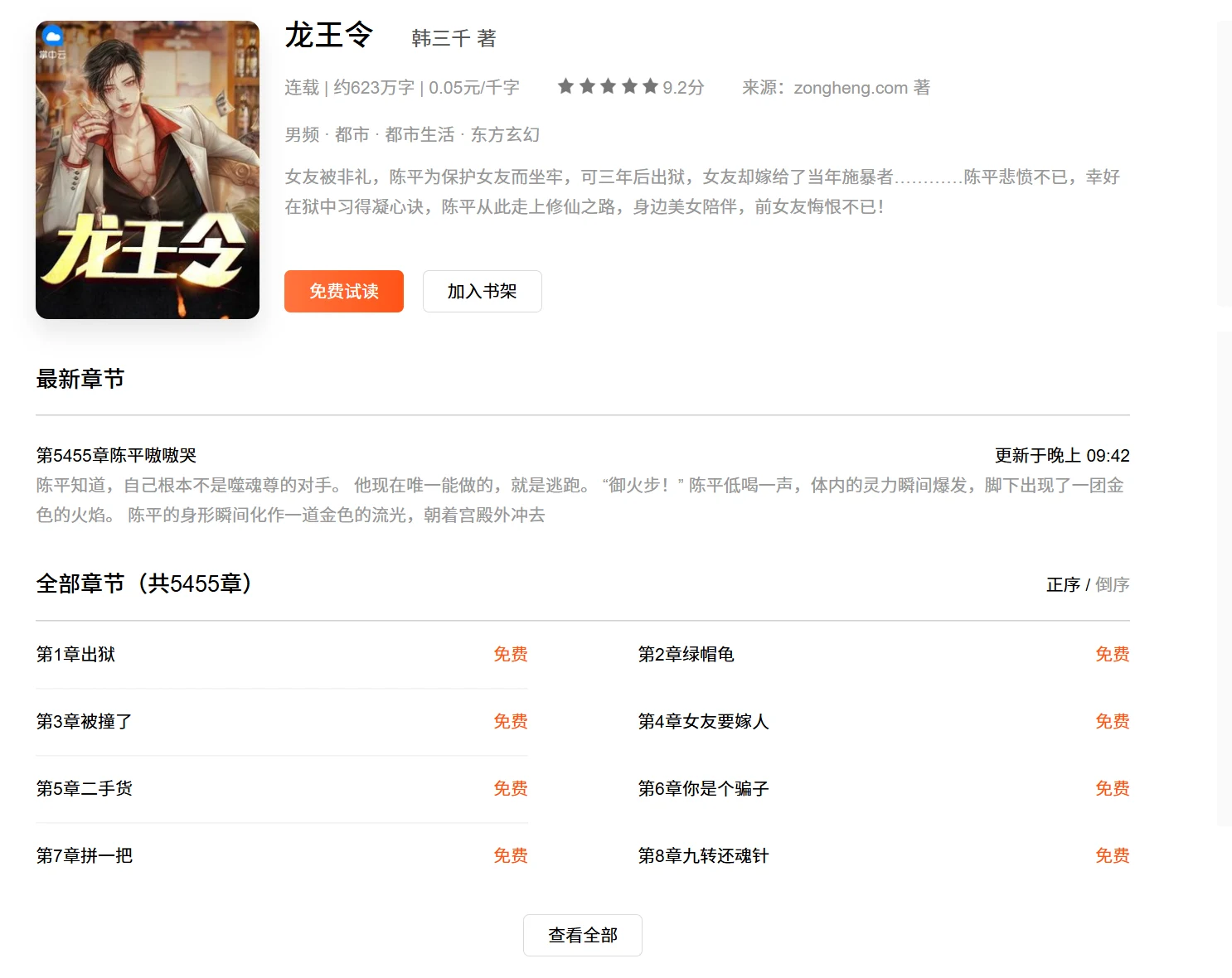Select the 男频 category tag
The height and width of the screenshot is (978, 1232).
click(302, 134)
